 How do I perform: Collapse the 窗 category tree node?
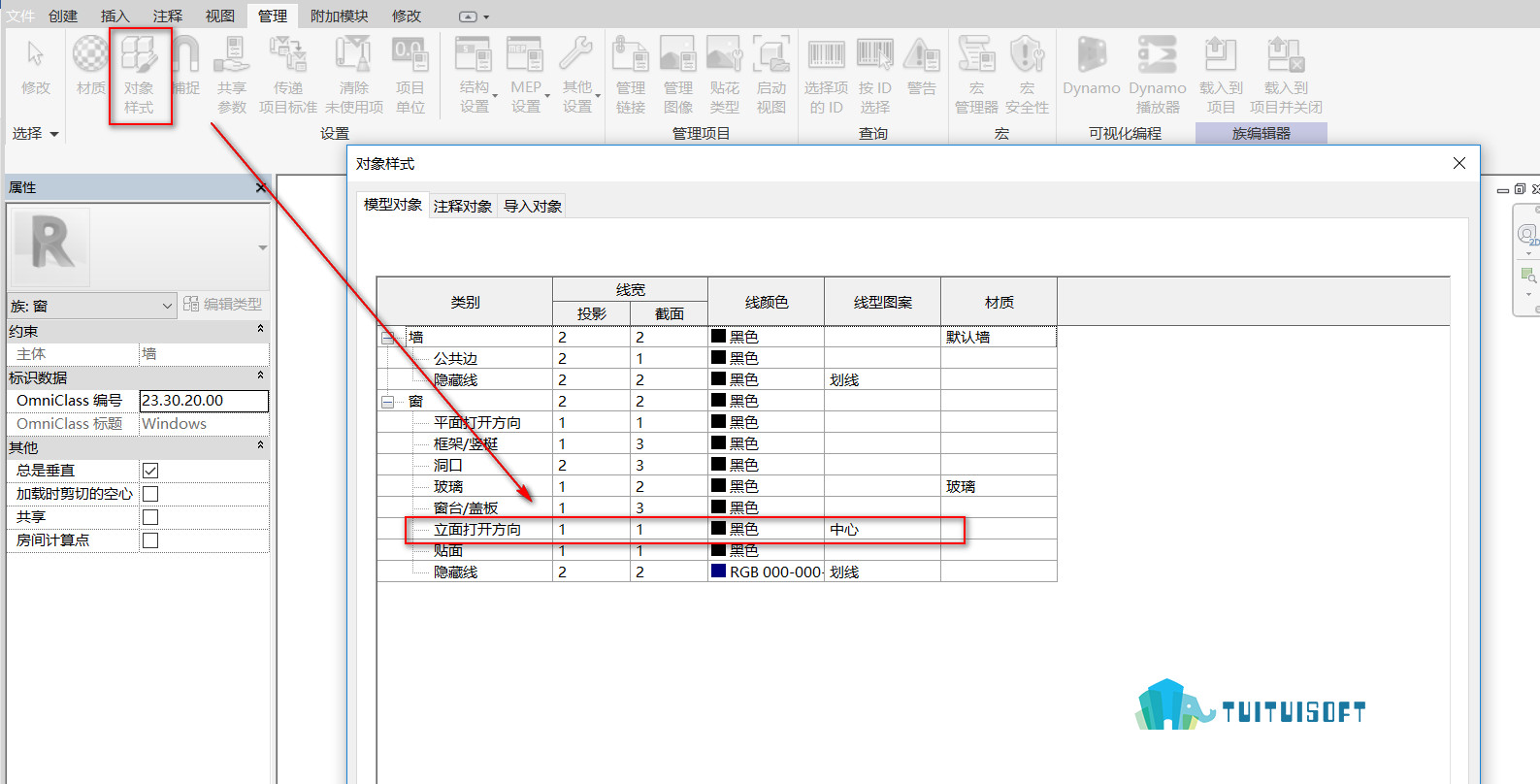click(388, 402)
